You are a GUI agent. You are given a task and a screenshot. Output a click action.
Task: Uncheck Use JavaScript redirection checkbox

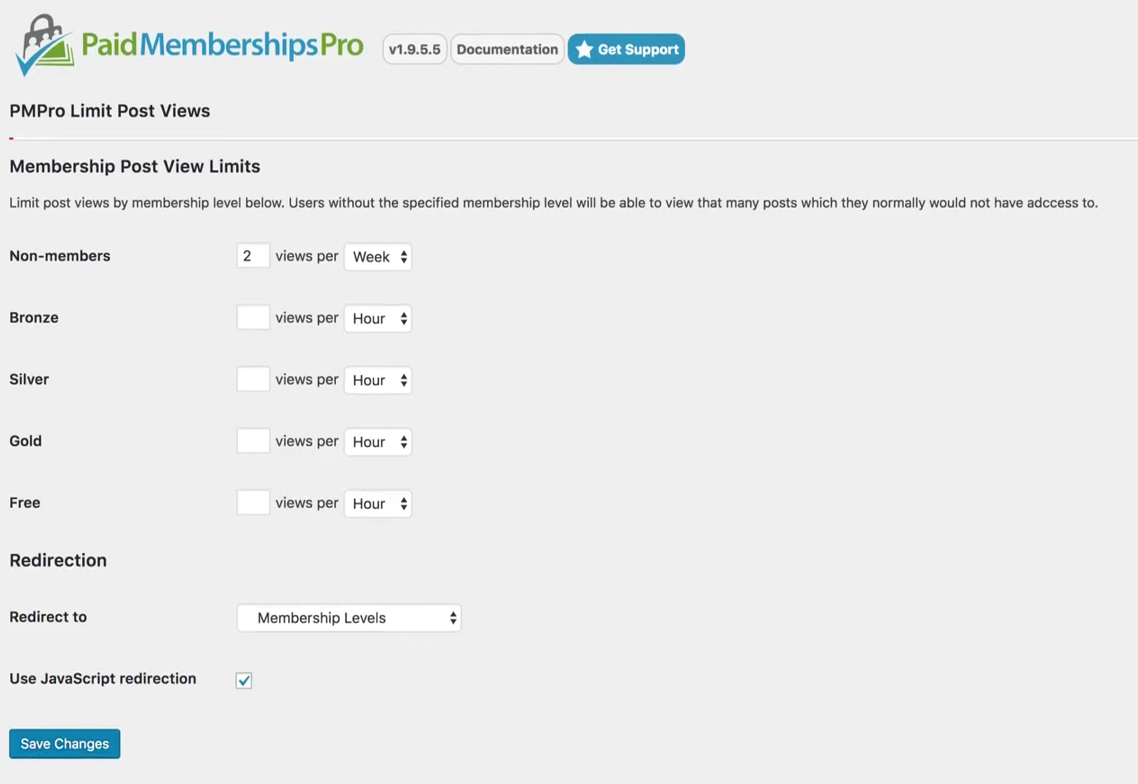244,680
